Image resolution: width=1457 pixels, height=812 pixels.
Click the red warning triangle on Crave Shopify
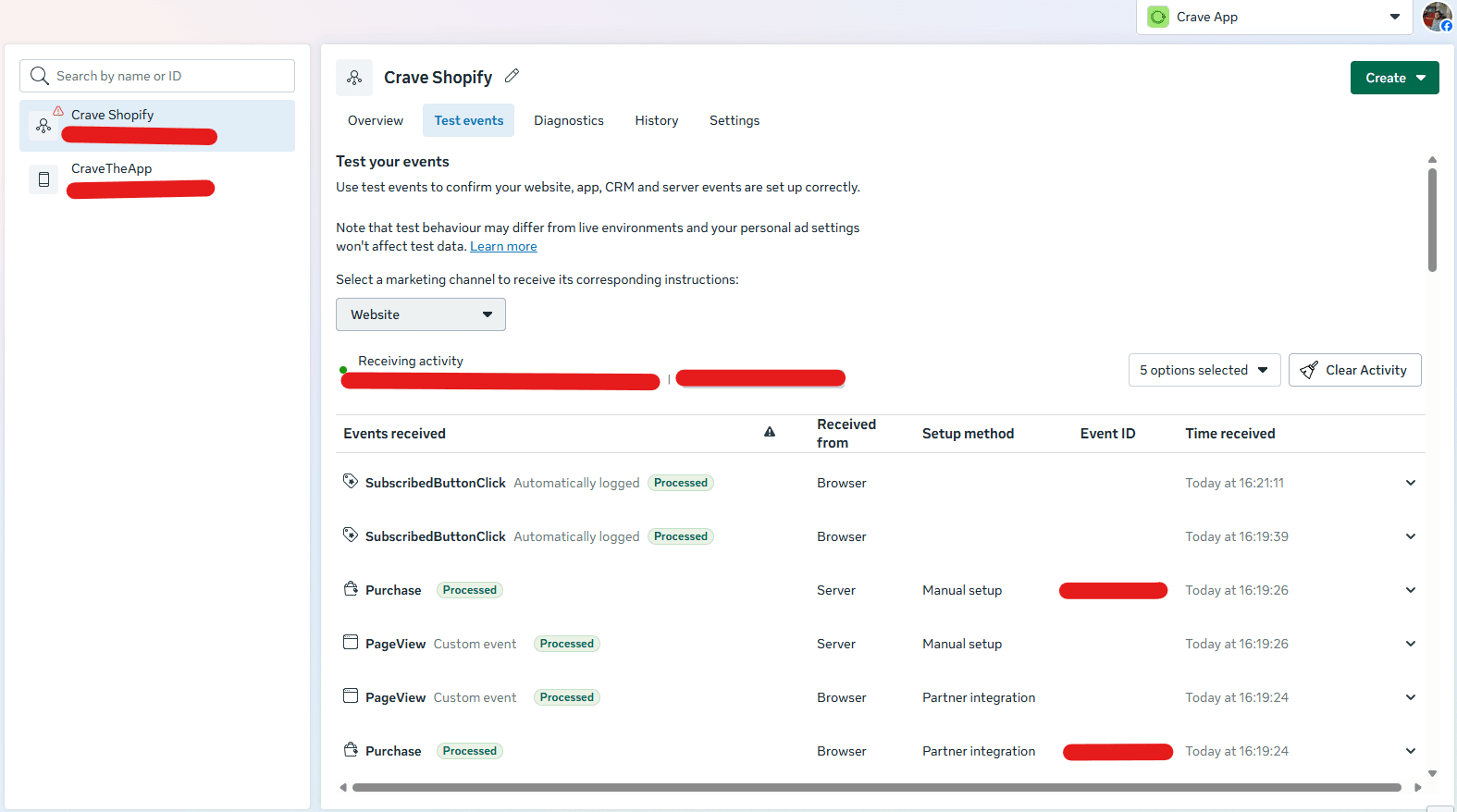58,110
